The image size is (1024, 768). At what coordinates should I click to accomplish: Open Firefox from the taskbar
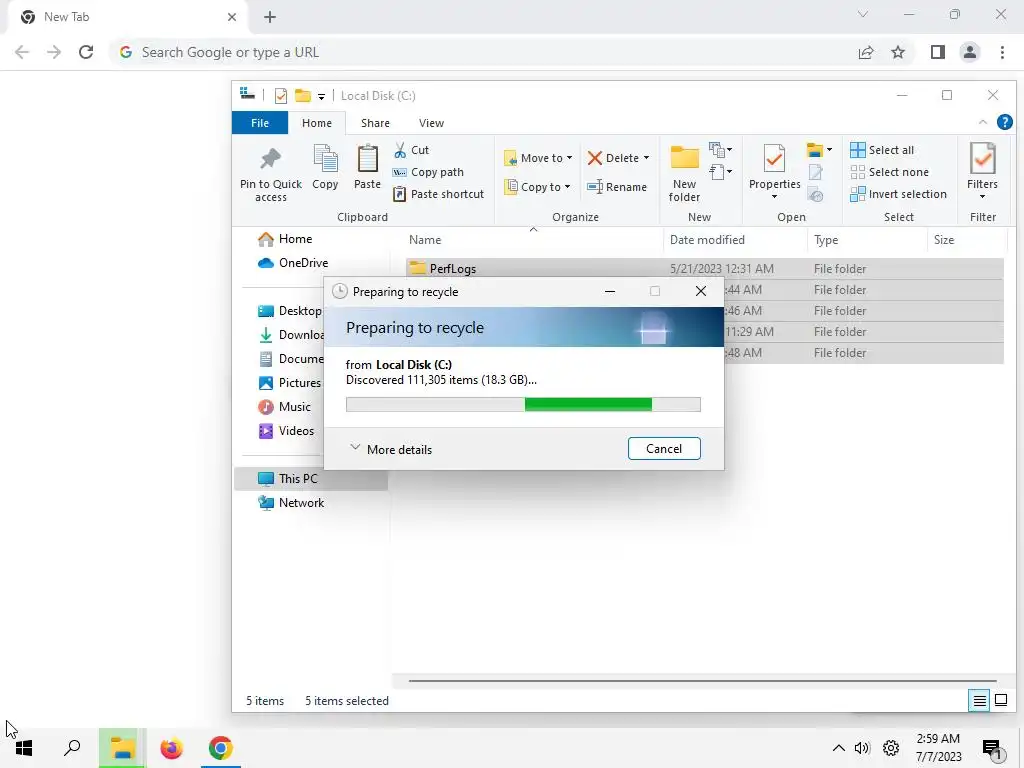[171, 748]
